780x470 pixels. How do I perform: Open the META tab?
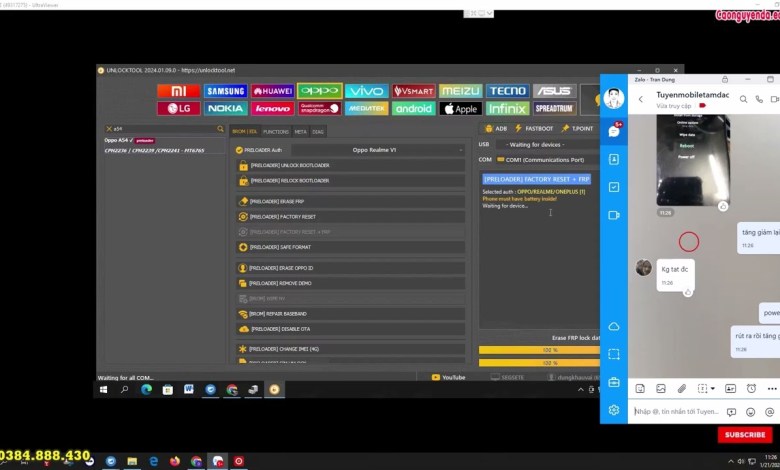tap(300, 131)
